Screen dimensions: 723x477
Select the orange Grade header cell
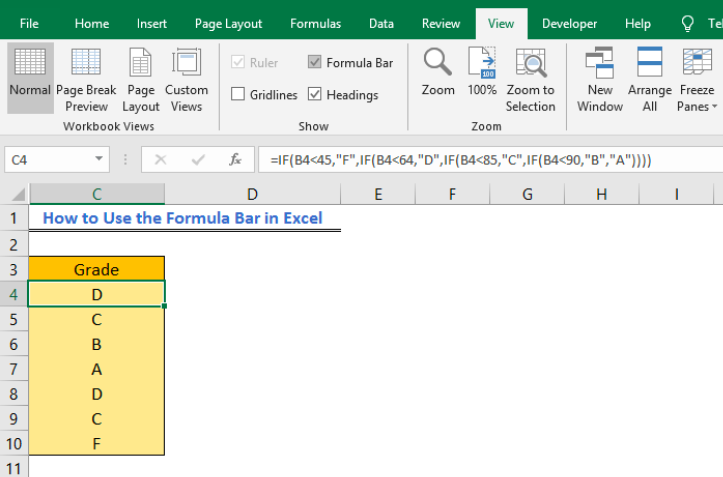click(x=97, y=269)
